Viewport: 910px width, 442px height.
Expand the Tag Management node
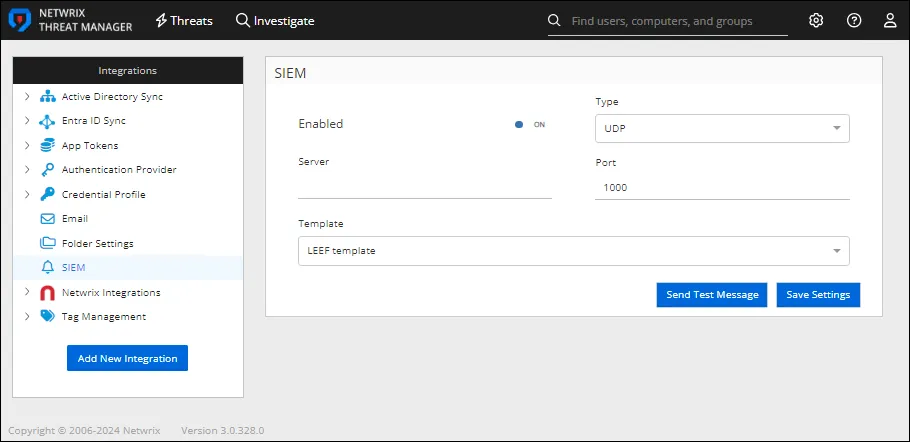pos(27,317)
